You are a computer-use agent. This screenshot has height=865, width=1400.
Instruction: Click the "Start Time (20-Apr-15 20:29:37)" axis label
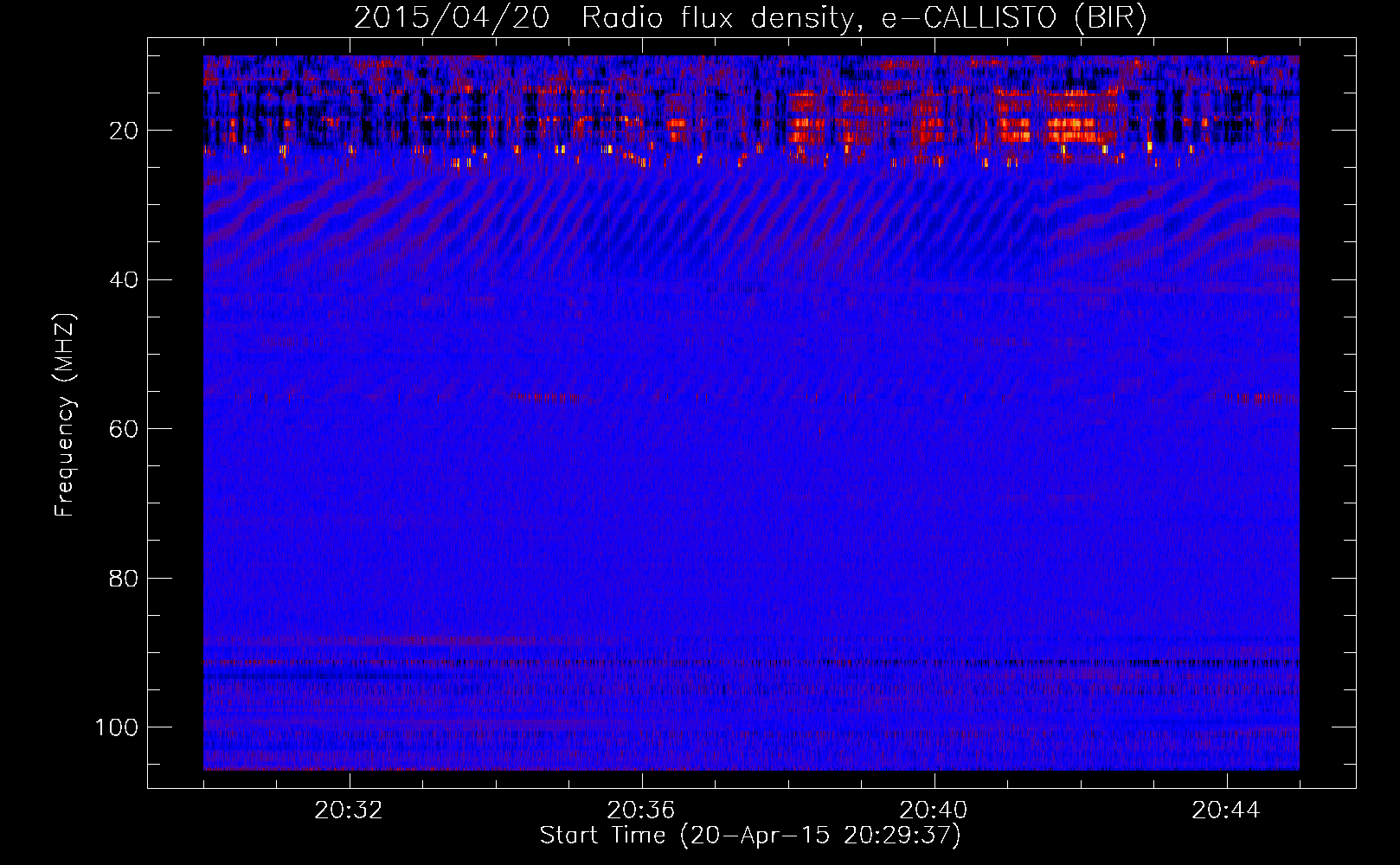(x=750, y=836)
